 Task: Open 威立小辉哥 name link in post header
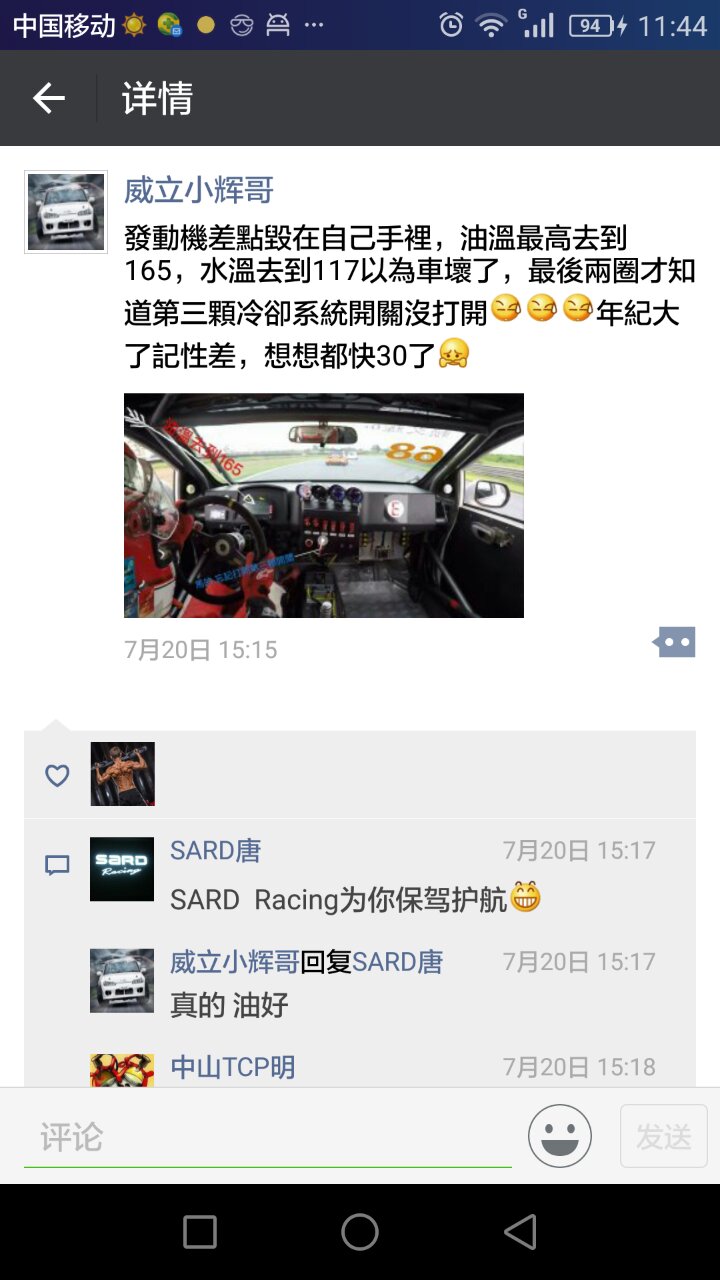click(199, 190)
